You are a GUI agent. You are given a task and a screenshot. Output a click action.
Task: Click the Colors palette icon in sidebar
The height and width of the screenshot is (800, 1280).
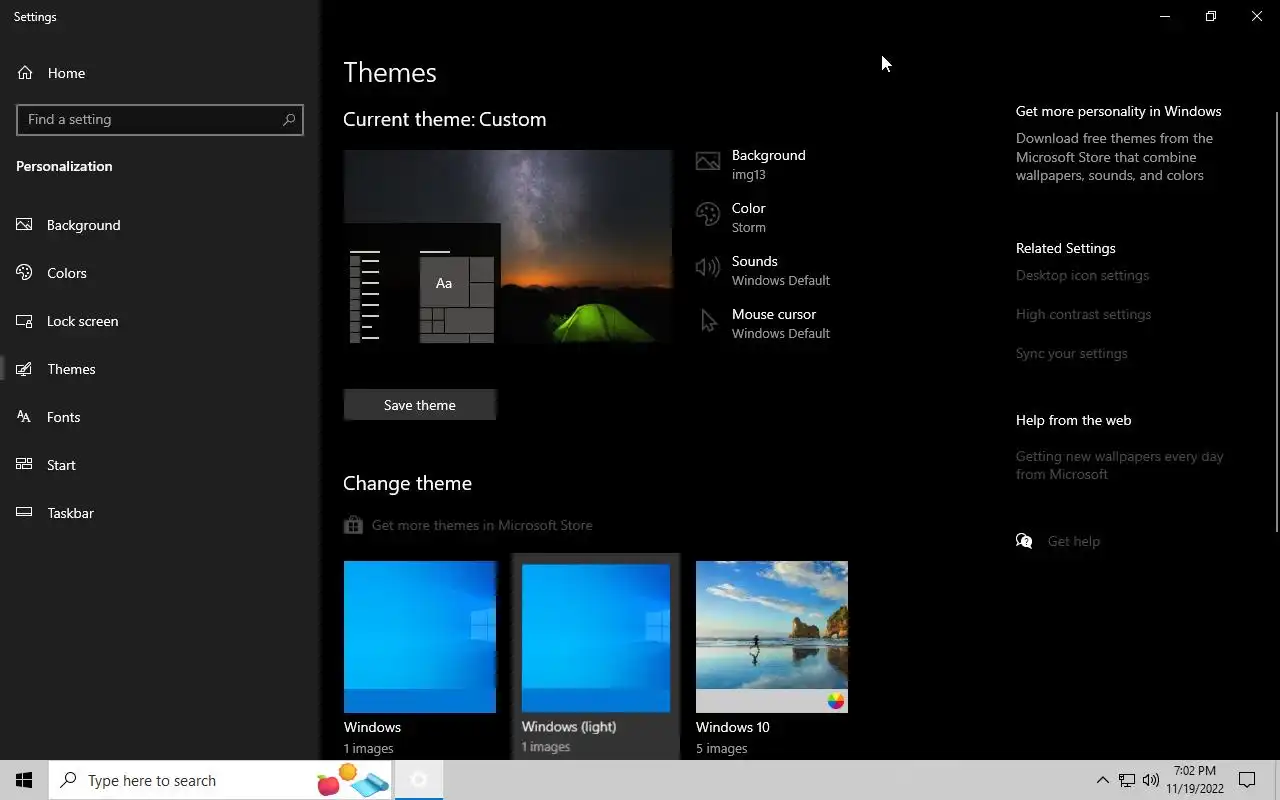click(25, 273)
